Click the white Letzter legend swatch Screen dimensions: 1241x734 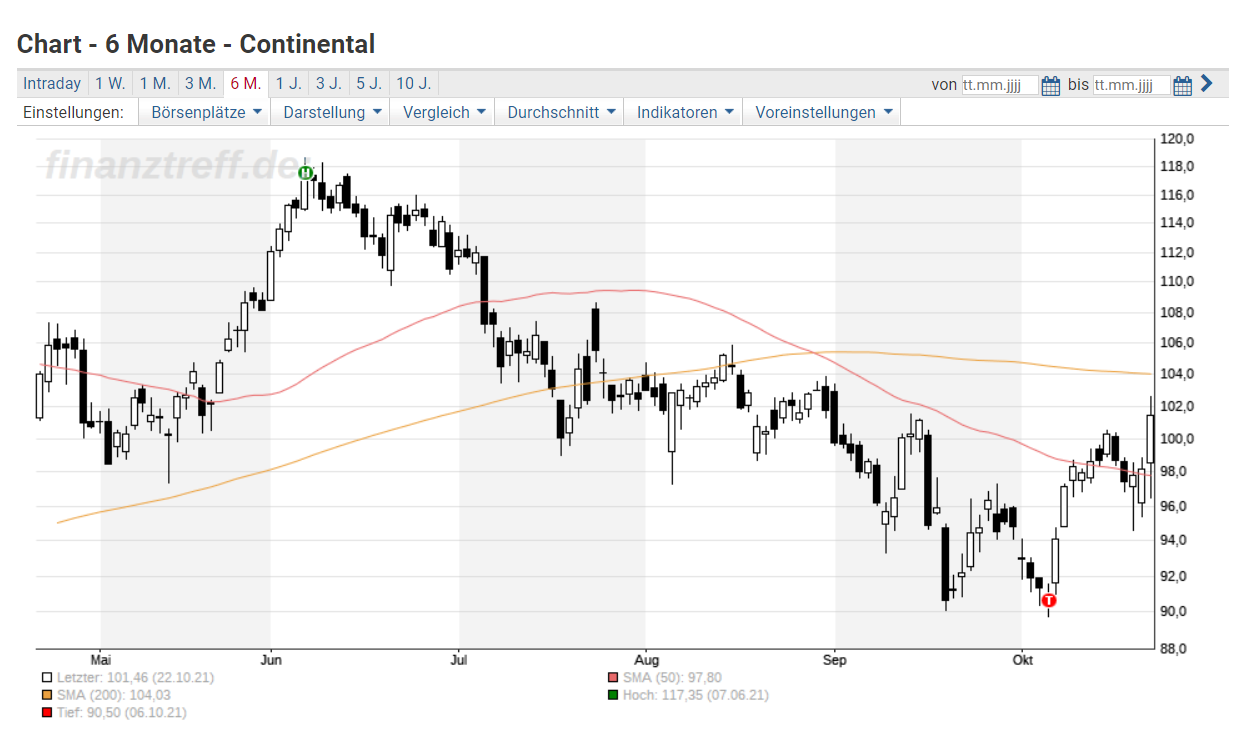(x=46, y=678)
